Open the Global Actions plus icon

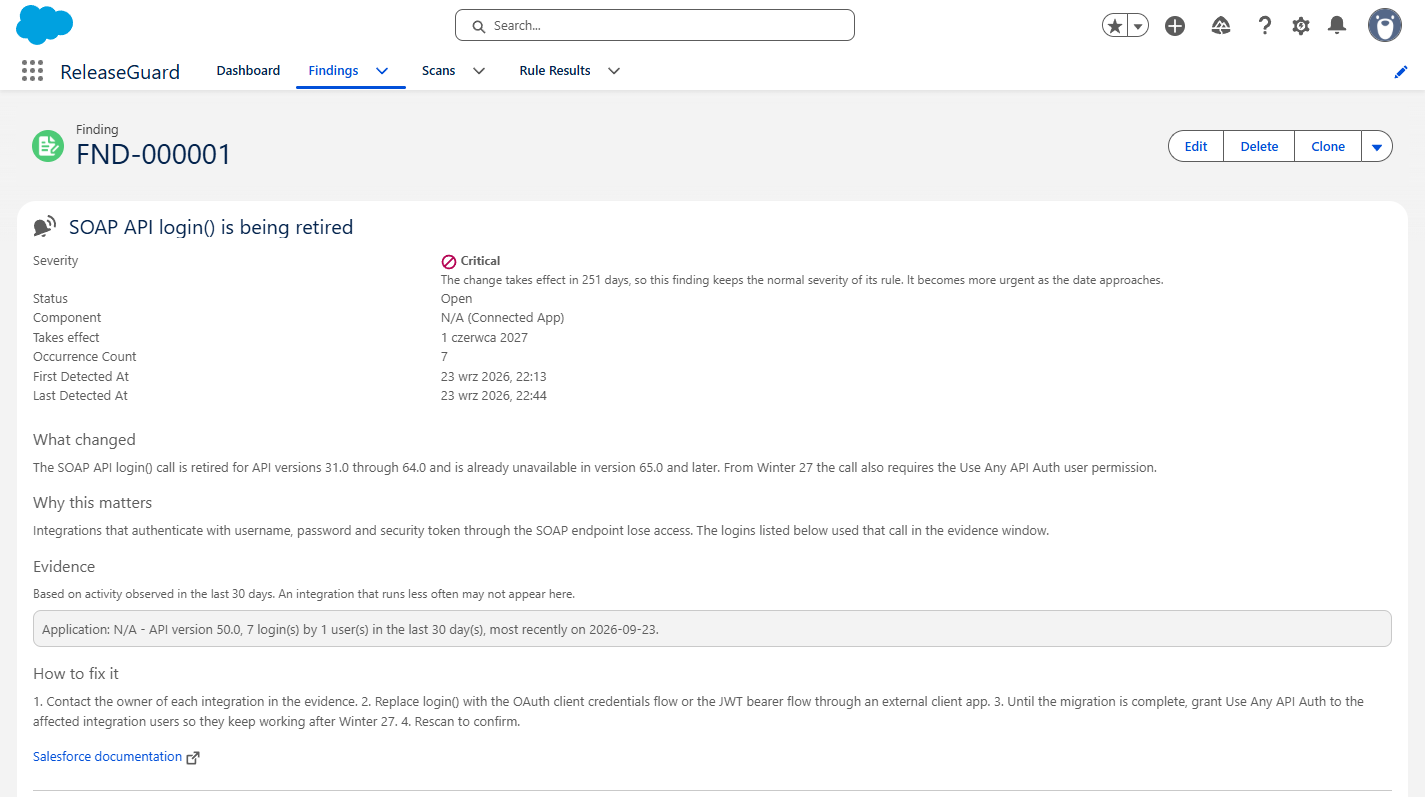pos(1175,26)
